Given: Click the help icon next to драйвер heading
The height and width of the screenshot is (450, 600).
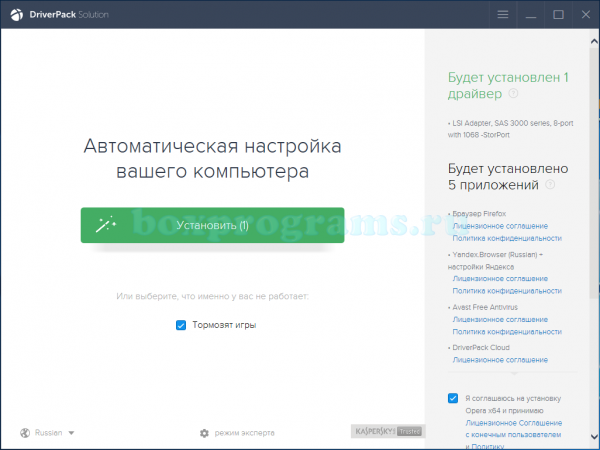Looking at the screenshot, I should coord(513,93).
